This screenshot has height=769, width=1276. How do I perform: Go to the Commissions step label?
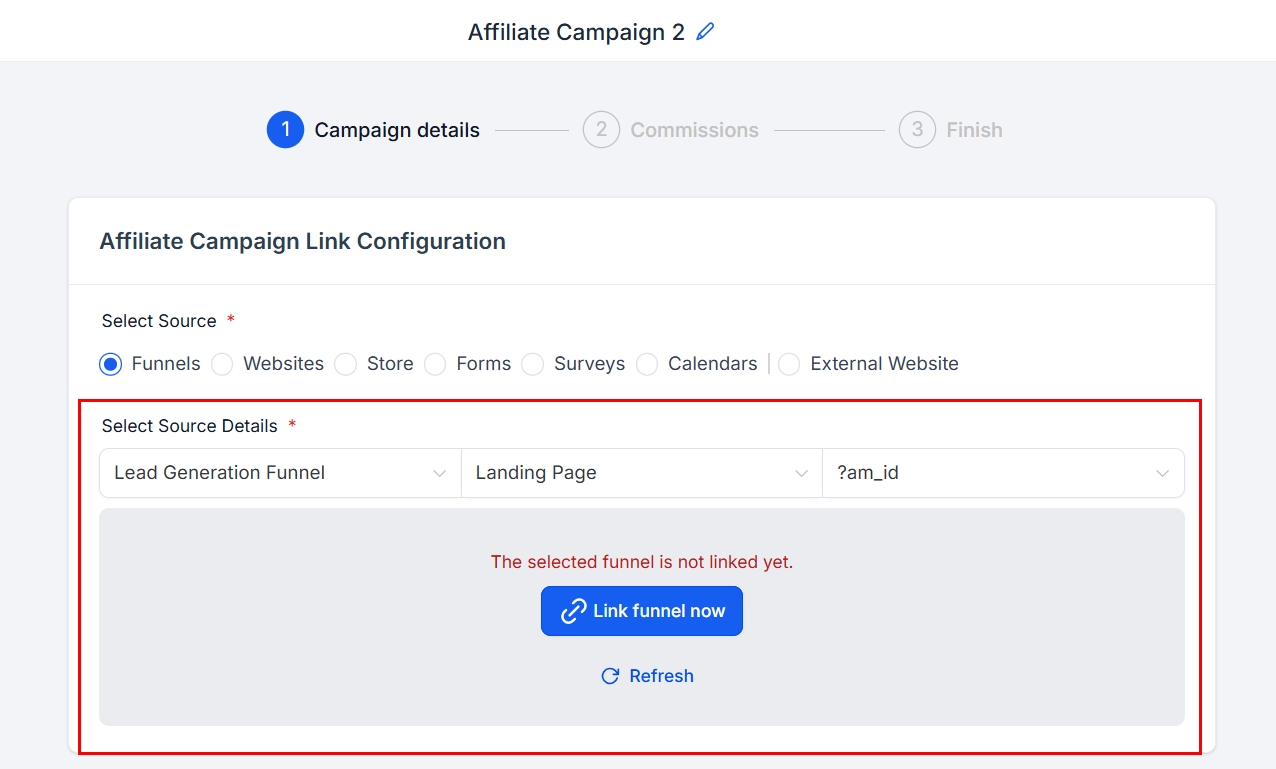694,130
